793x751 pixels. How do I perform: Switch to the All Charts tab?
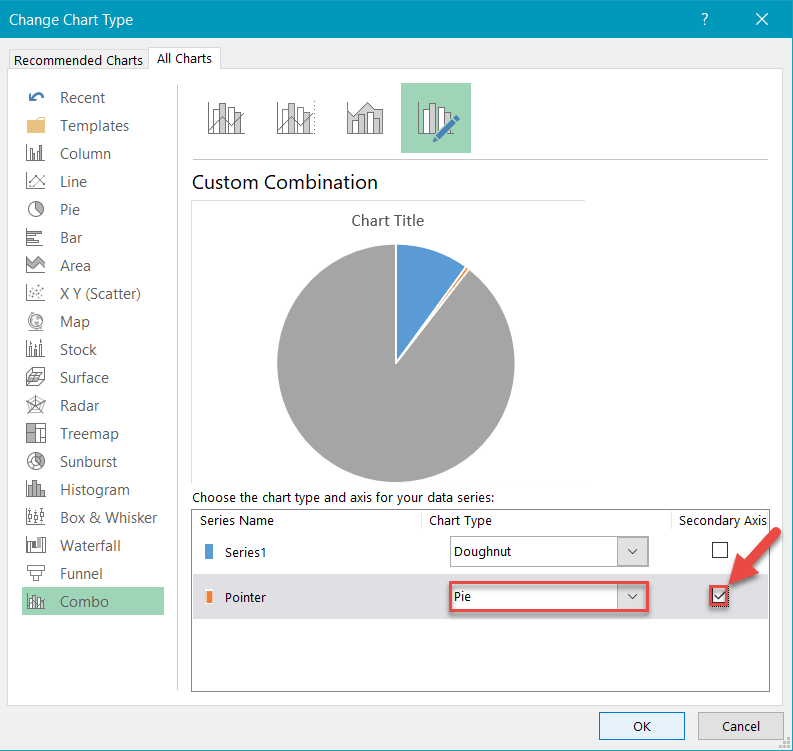184,59
